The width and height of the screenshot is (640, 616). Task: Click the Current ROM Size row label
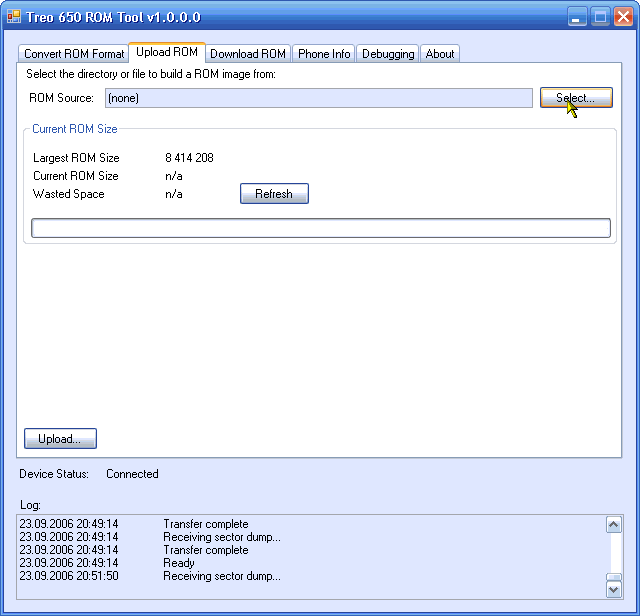click(x=76, y=176)
